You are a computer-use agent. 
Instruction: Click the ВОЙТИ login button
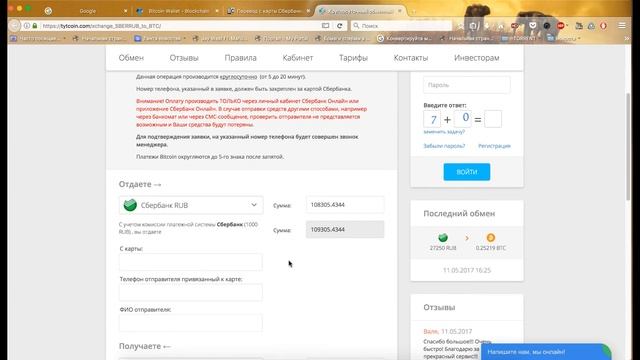(x=467, y=172)
